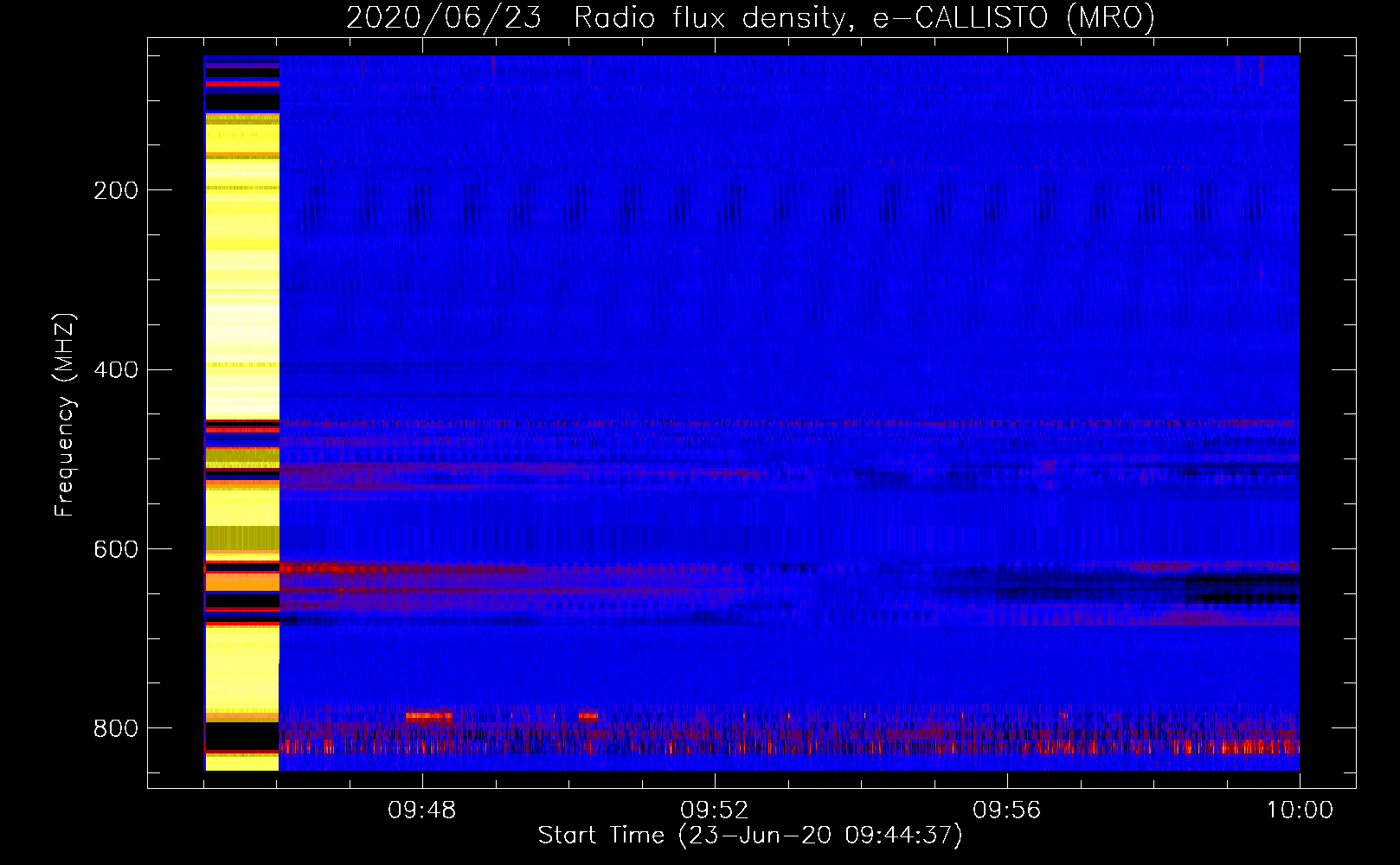This screenshot has height=865, width=1400.
Task: Select the 'Frequency (MHZ)' y-axis label
Action: (65, 415)
